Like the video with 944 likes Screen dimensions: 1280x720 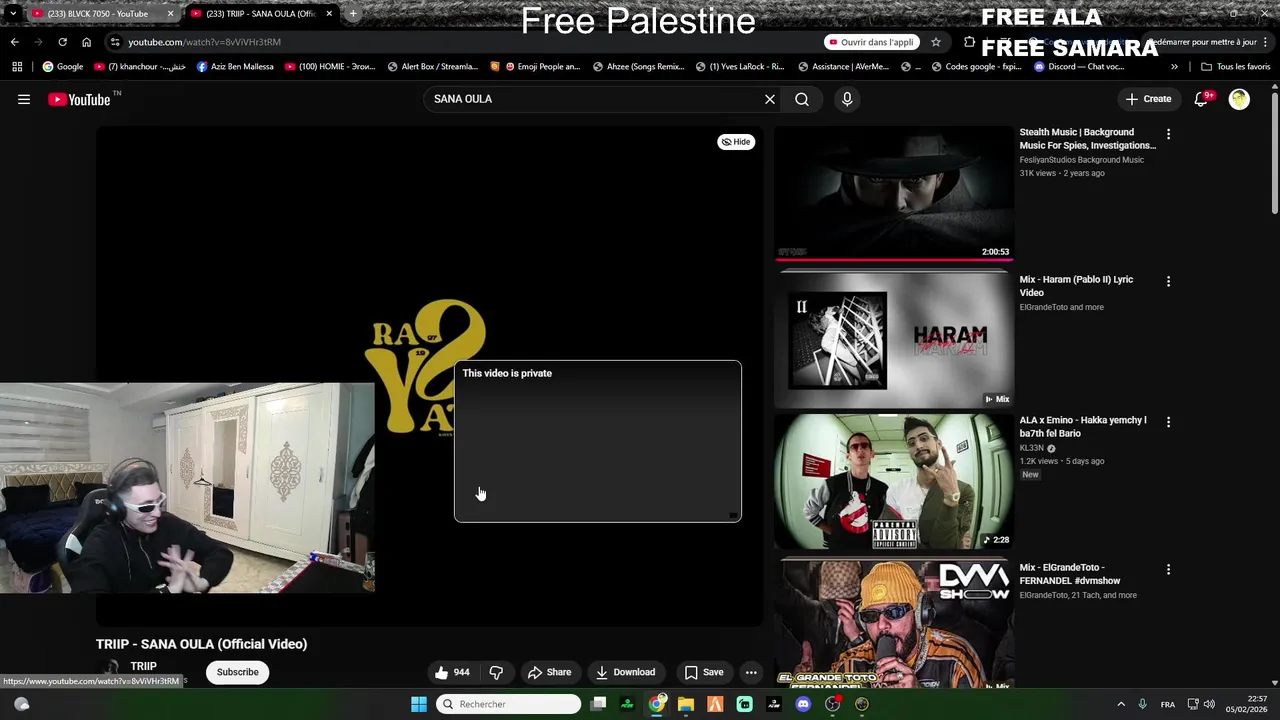452,672
